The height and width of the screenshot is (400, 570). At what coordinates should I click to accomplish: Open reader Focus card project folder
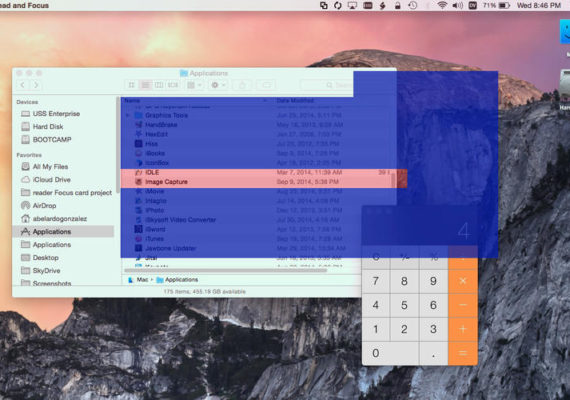click(x=72, y=193)
